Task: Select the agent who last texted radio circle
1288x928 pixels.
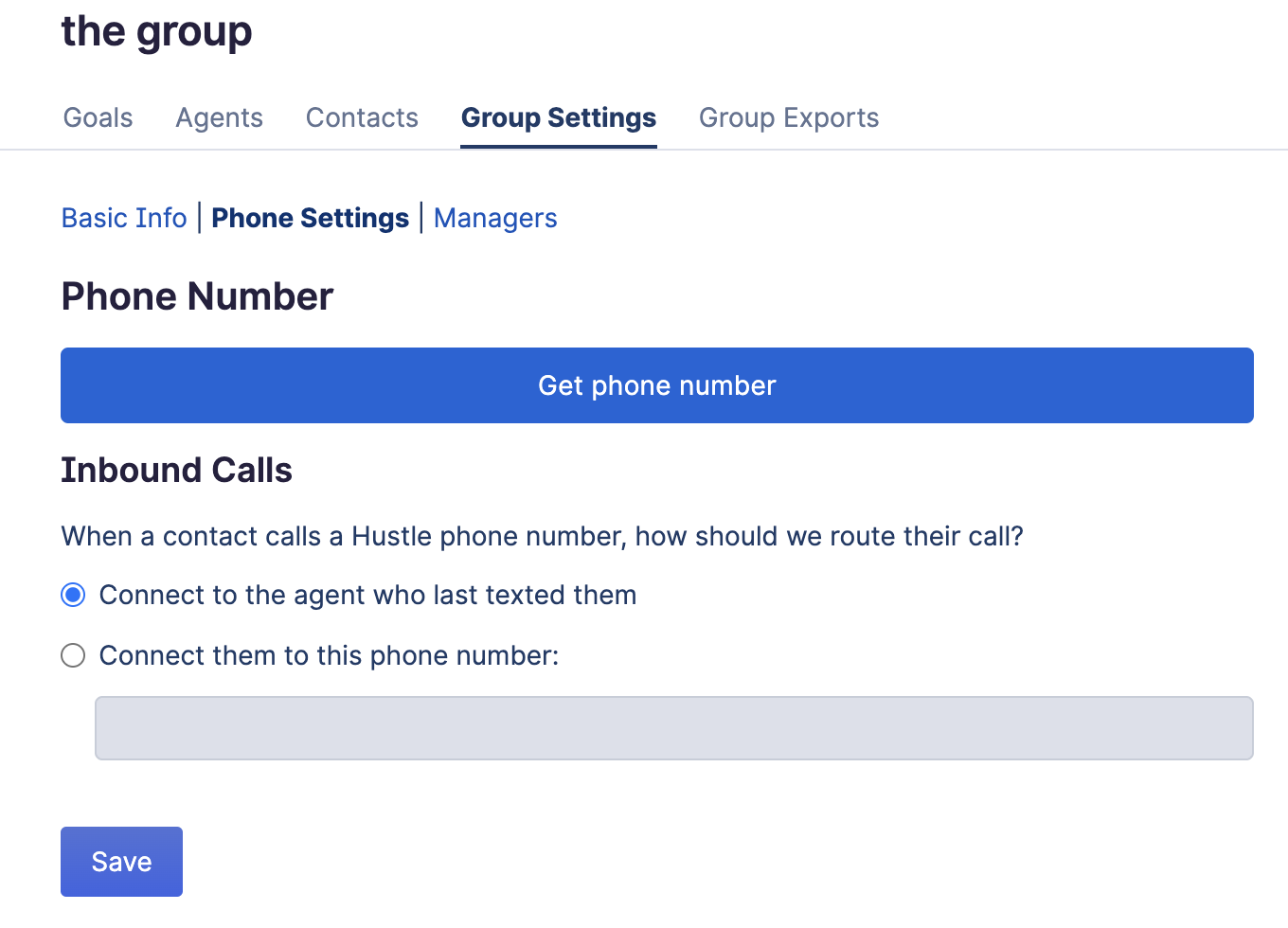Action: [x=73, y=595]
